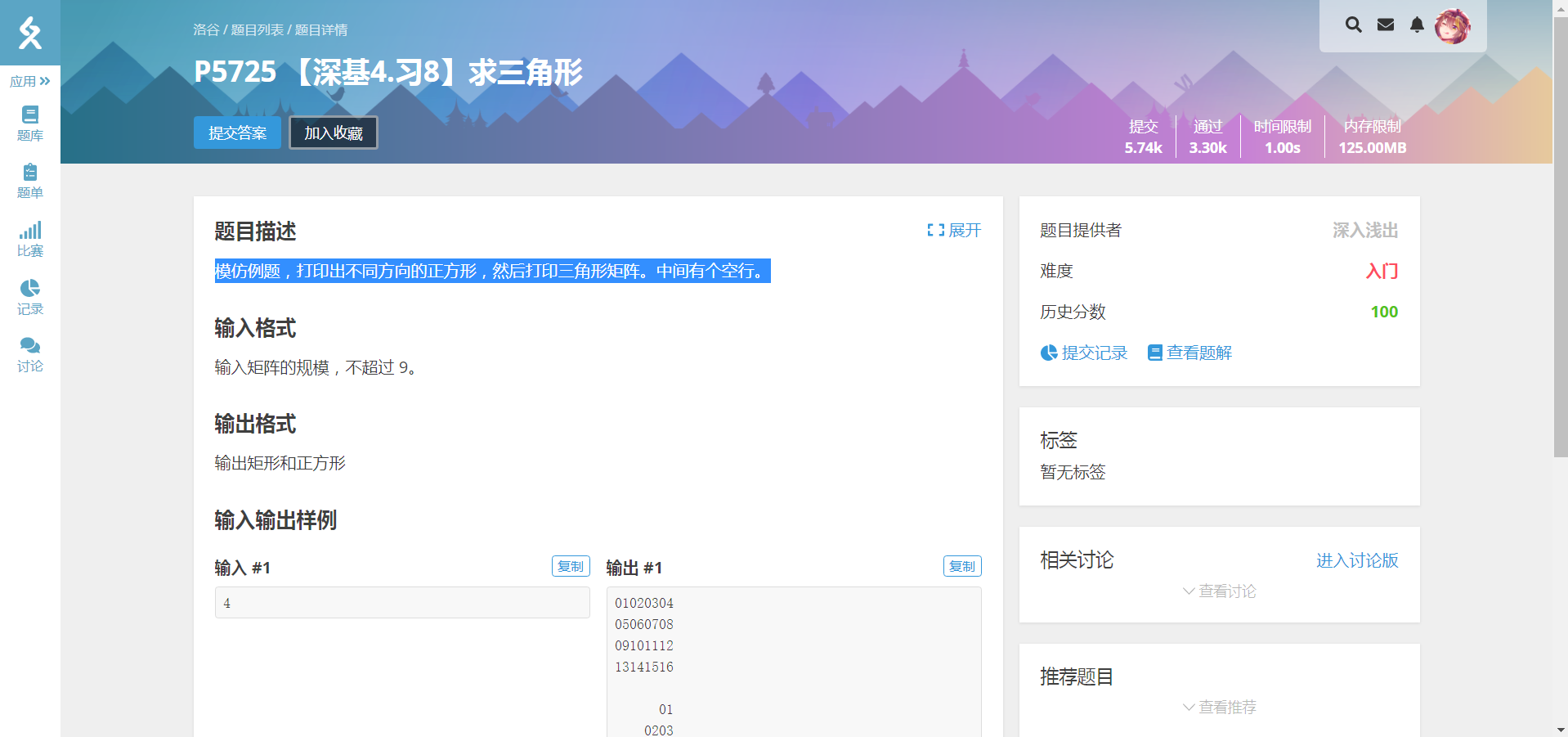Expand problem description with 展开

click(954, 231)
